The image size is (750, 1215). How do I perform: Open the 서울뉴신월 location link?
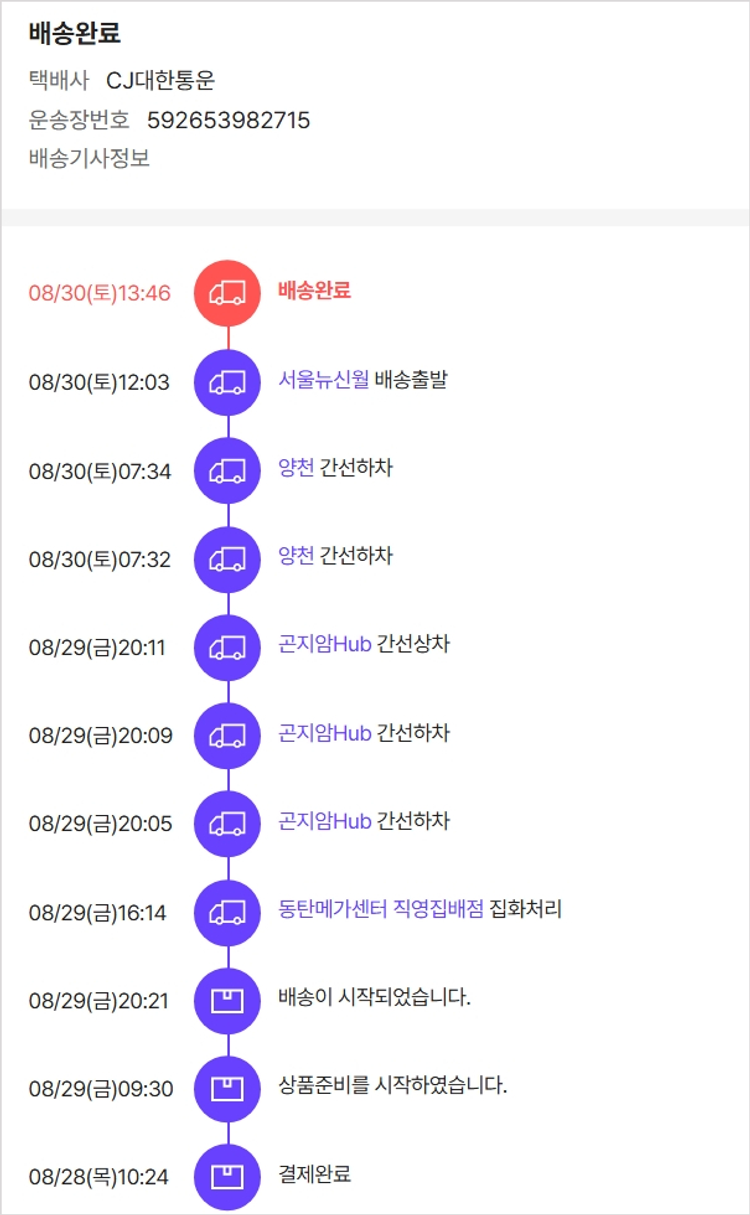324,380
